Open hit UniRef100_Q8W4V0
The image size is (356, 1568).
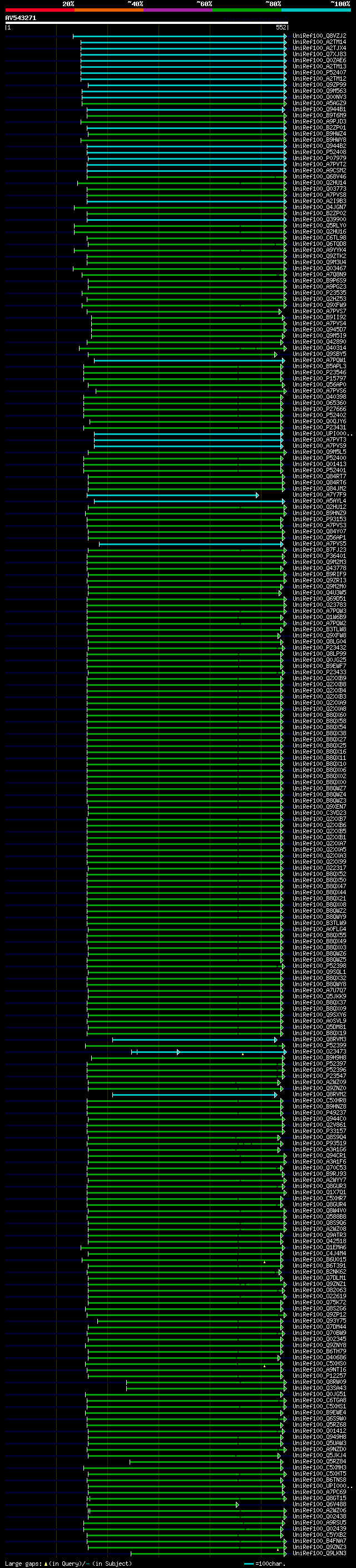pos(319,1211)
